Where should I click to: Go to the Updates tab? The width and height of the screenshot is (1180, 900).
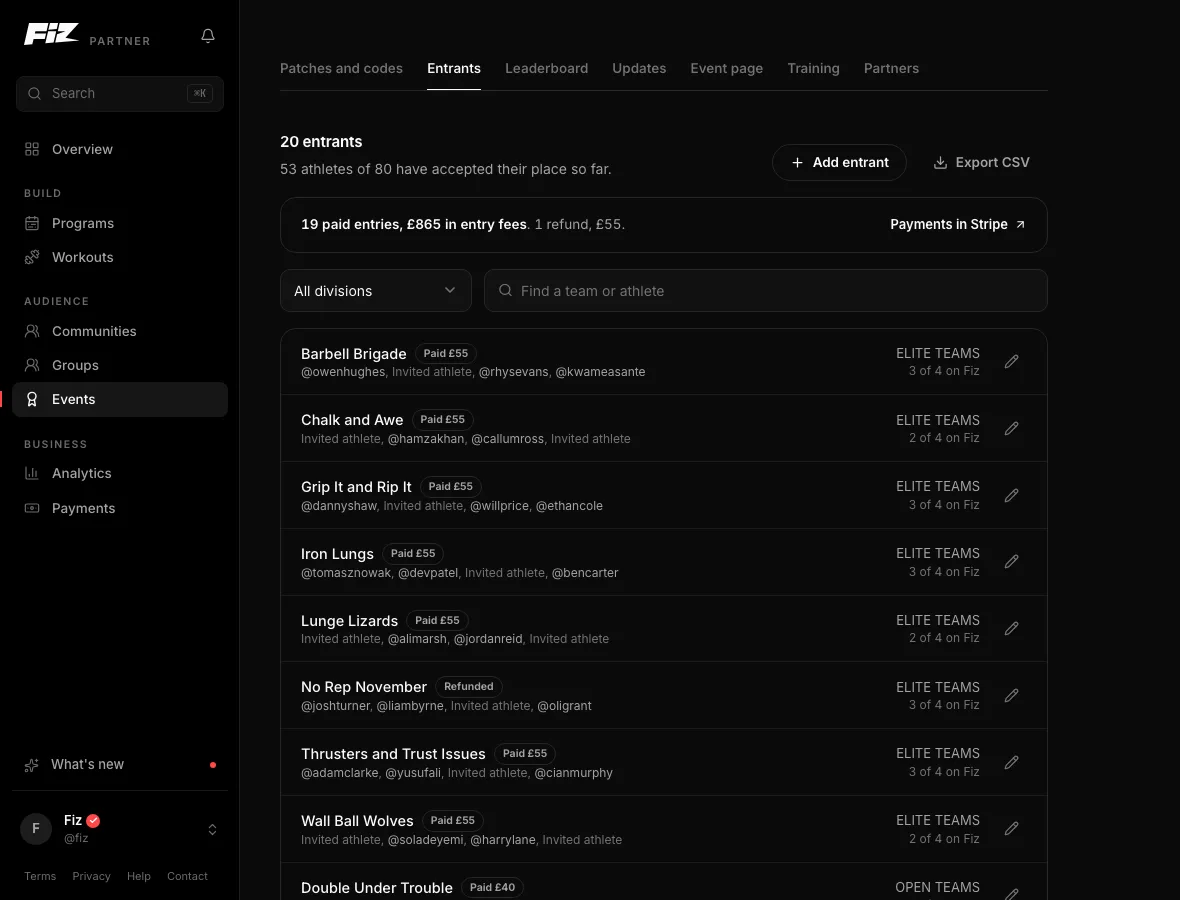click(x=639, y=68)
